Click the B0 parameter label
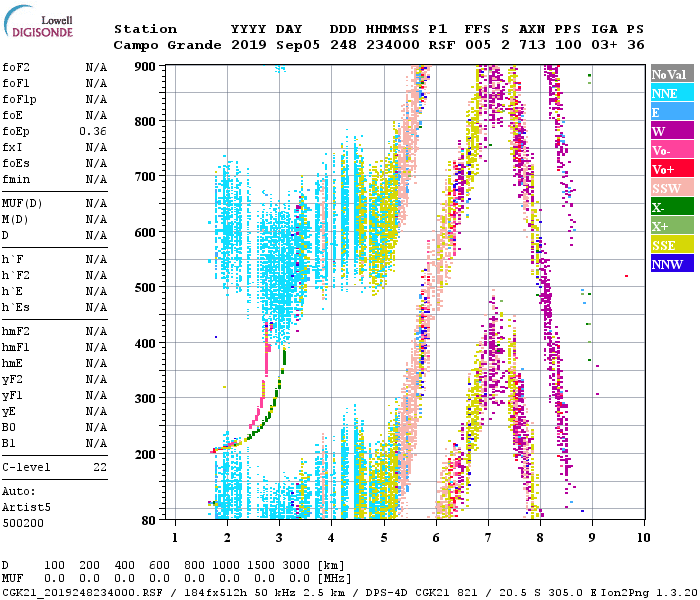The width and height of the screenshot is (700, 600). pos(9,428)
